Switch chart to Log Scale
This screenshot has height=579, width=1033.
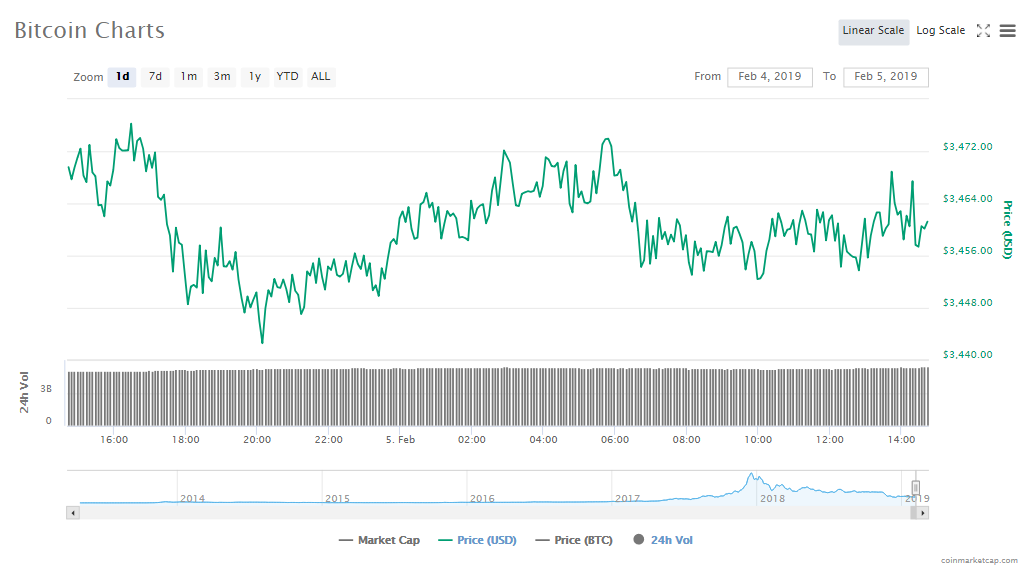click(x=940, y=31)
